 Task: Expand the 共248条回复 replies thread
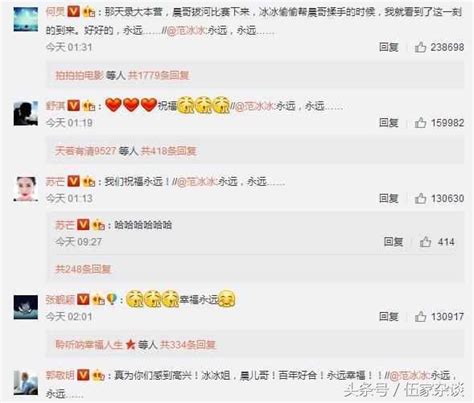click(x=83, y=269)
